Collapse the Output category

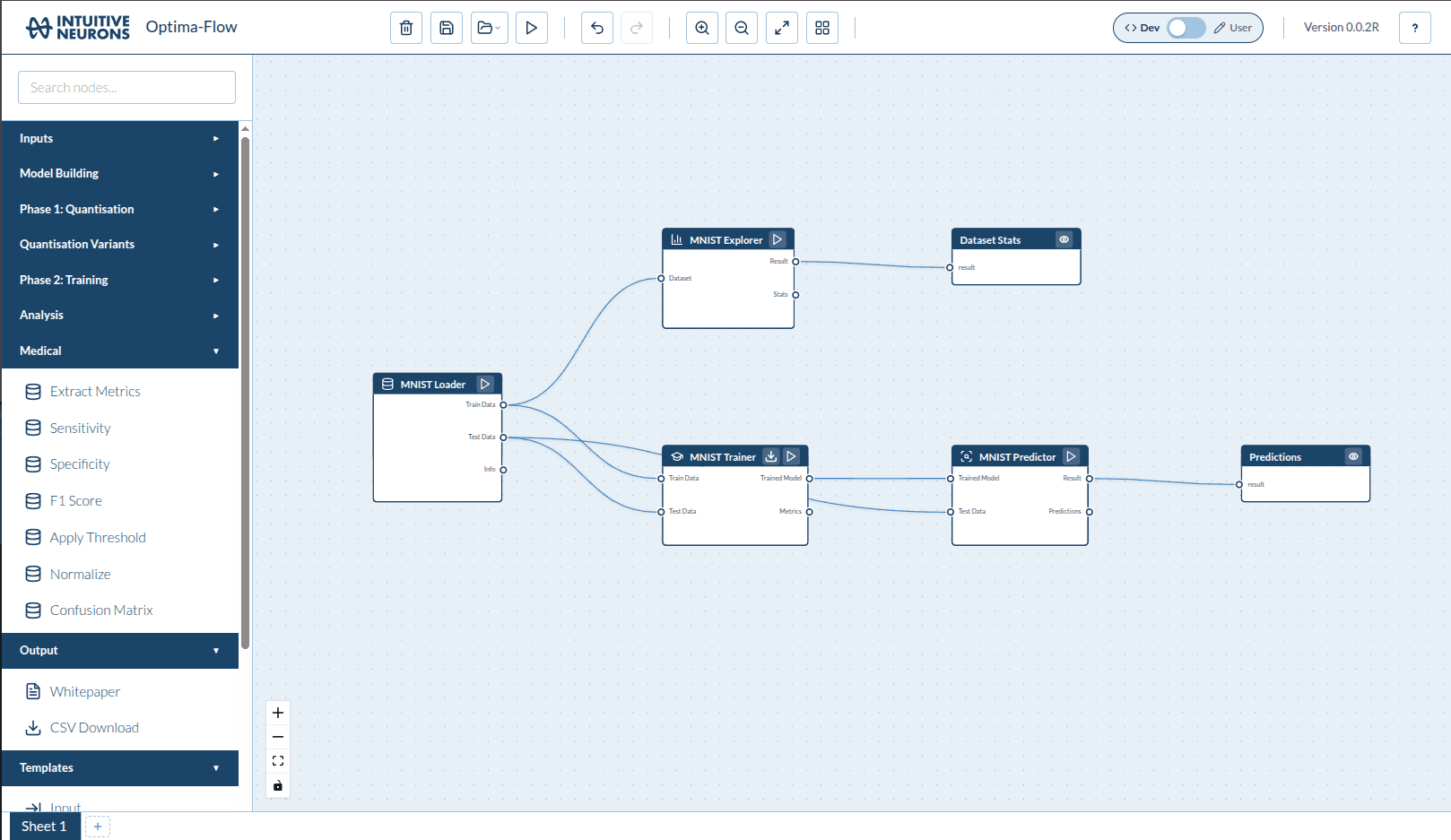click(120, 651)
